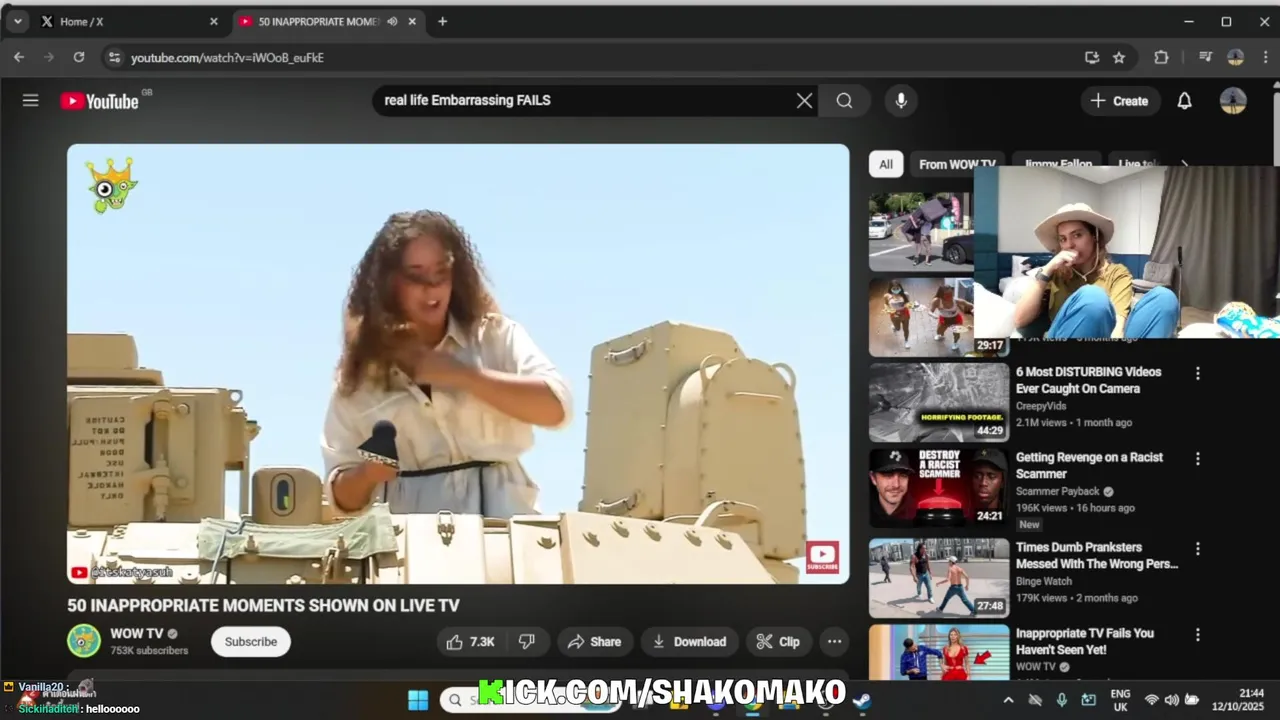Open Wi-Fi network tray icon
Image resolution: width=1280 pixels, height=720 pixels.
[x=1151, y=700]
